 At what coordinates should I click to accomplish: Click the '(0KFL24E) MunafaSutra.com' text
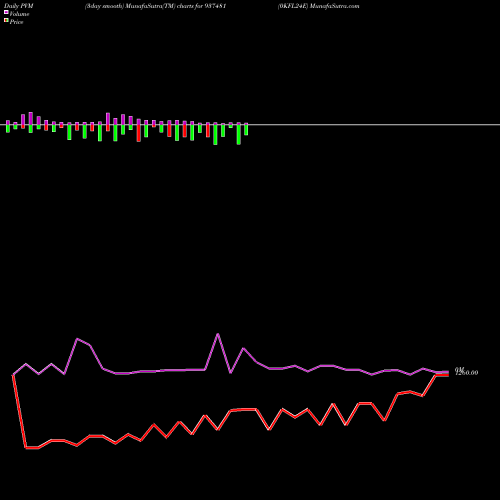click(x=318, y=6)
